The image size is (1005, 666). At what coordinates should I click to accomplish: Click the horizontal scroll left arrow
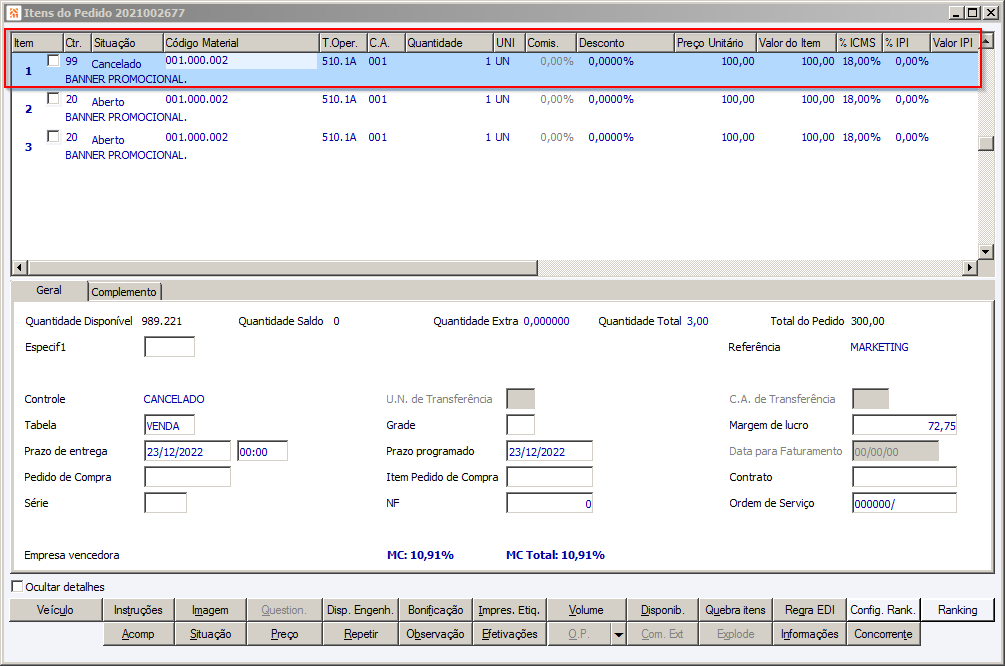tap(19, 268)
